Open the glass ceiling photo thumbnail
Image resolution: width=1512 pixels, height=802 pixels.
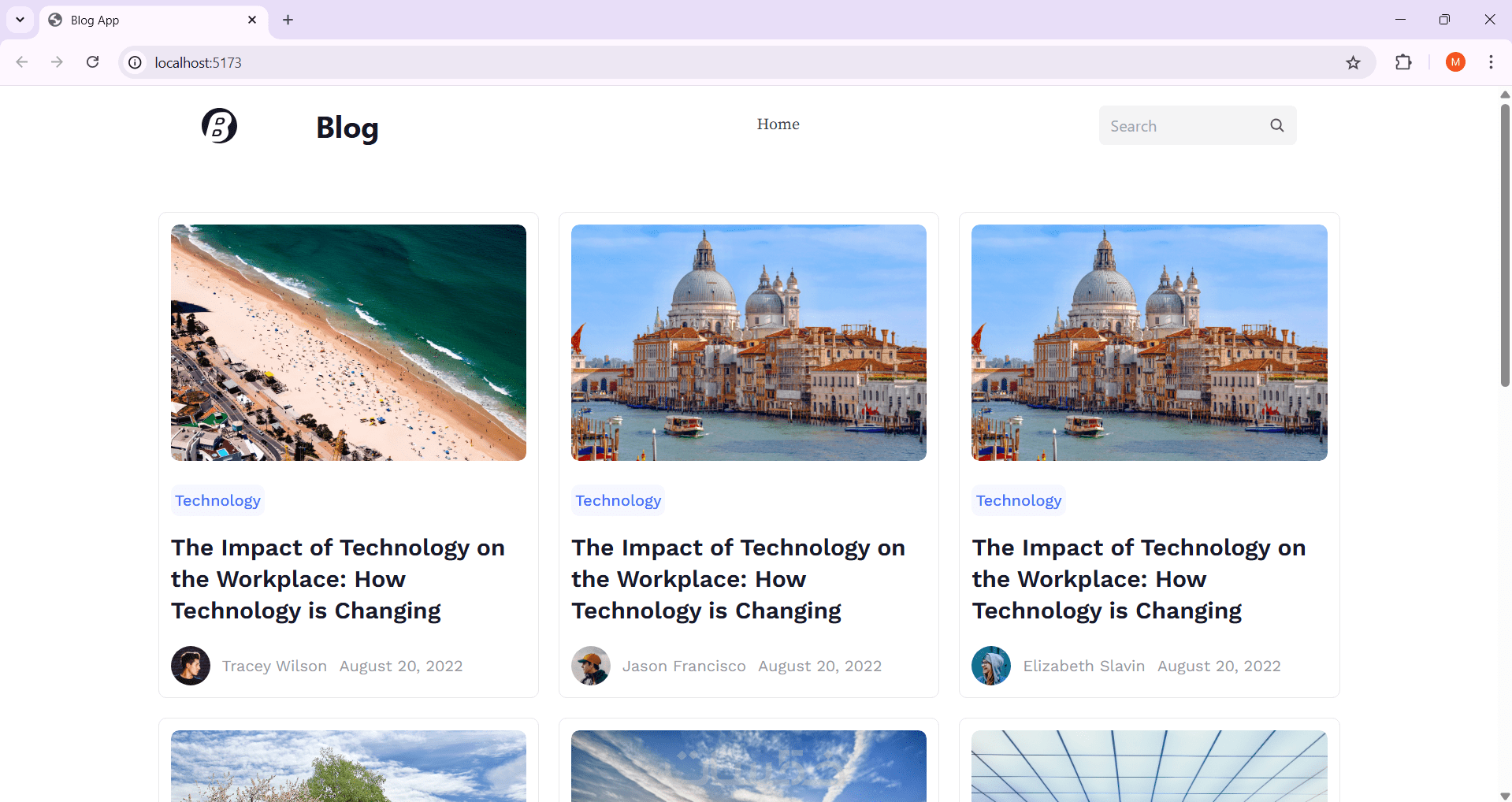(1150, 766)
